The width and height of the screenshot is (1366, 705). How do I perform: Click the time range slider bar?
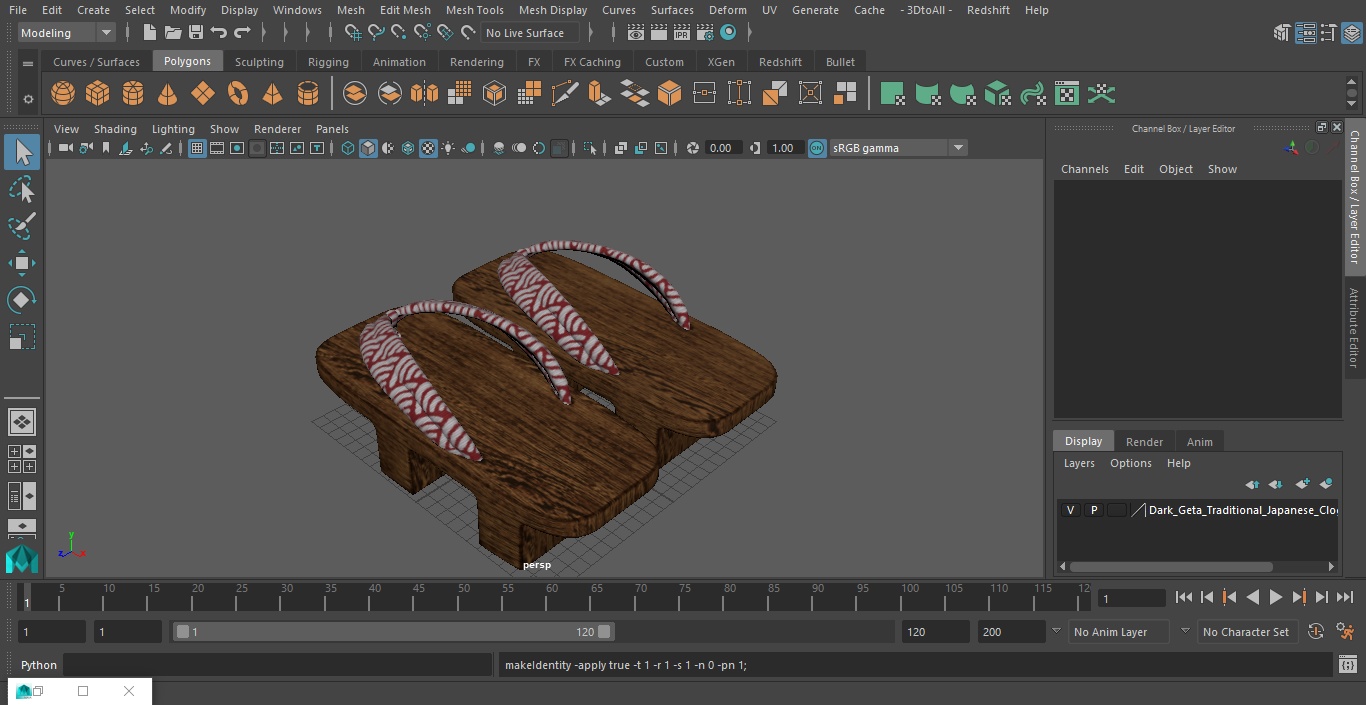(x=393, y=632)
